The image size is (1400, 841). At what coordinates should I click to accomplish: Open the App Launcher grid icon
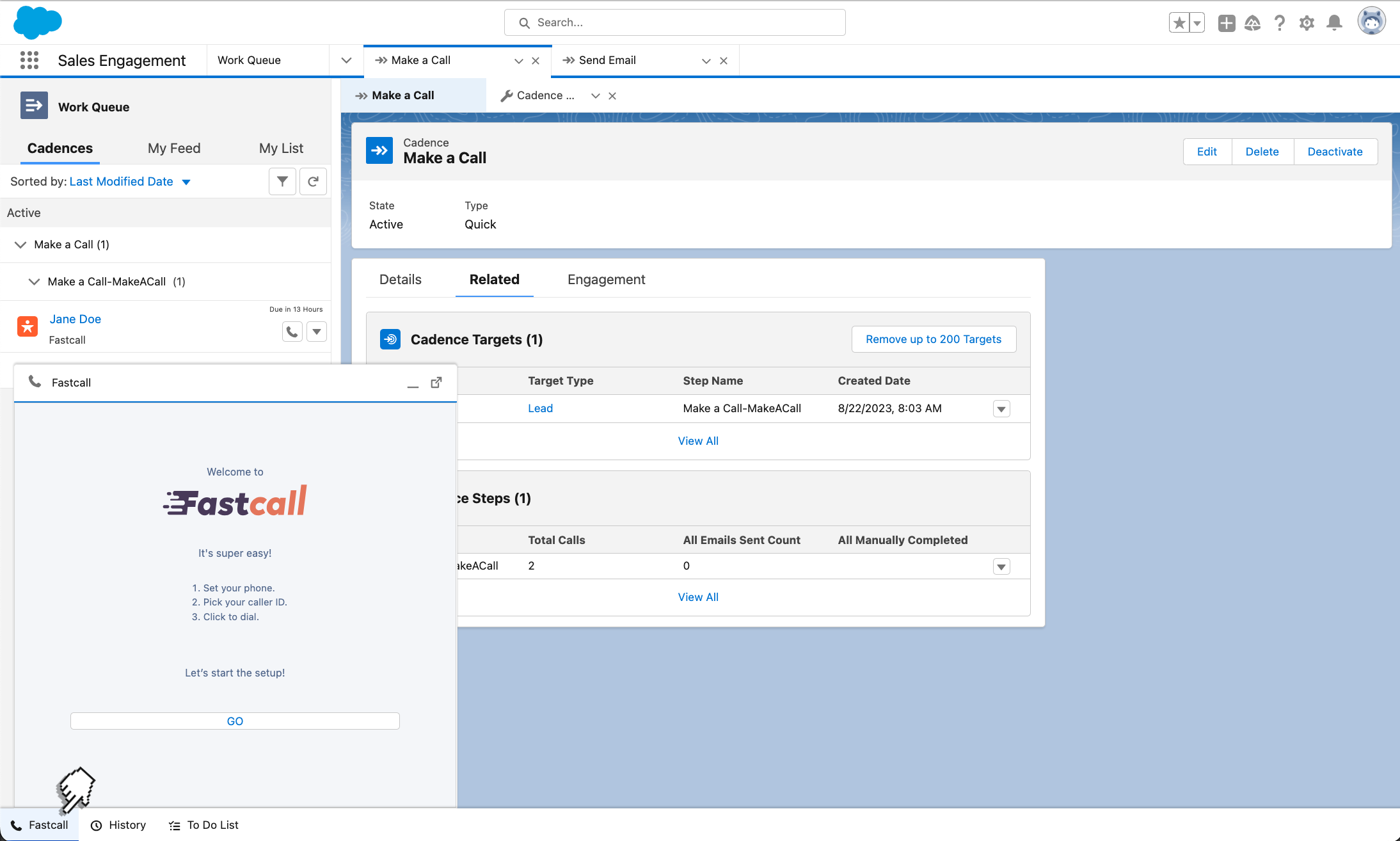29,60
